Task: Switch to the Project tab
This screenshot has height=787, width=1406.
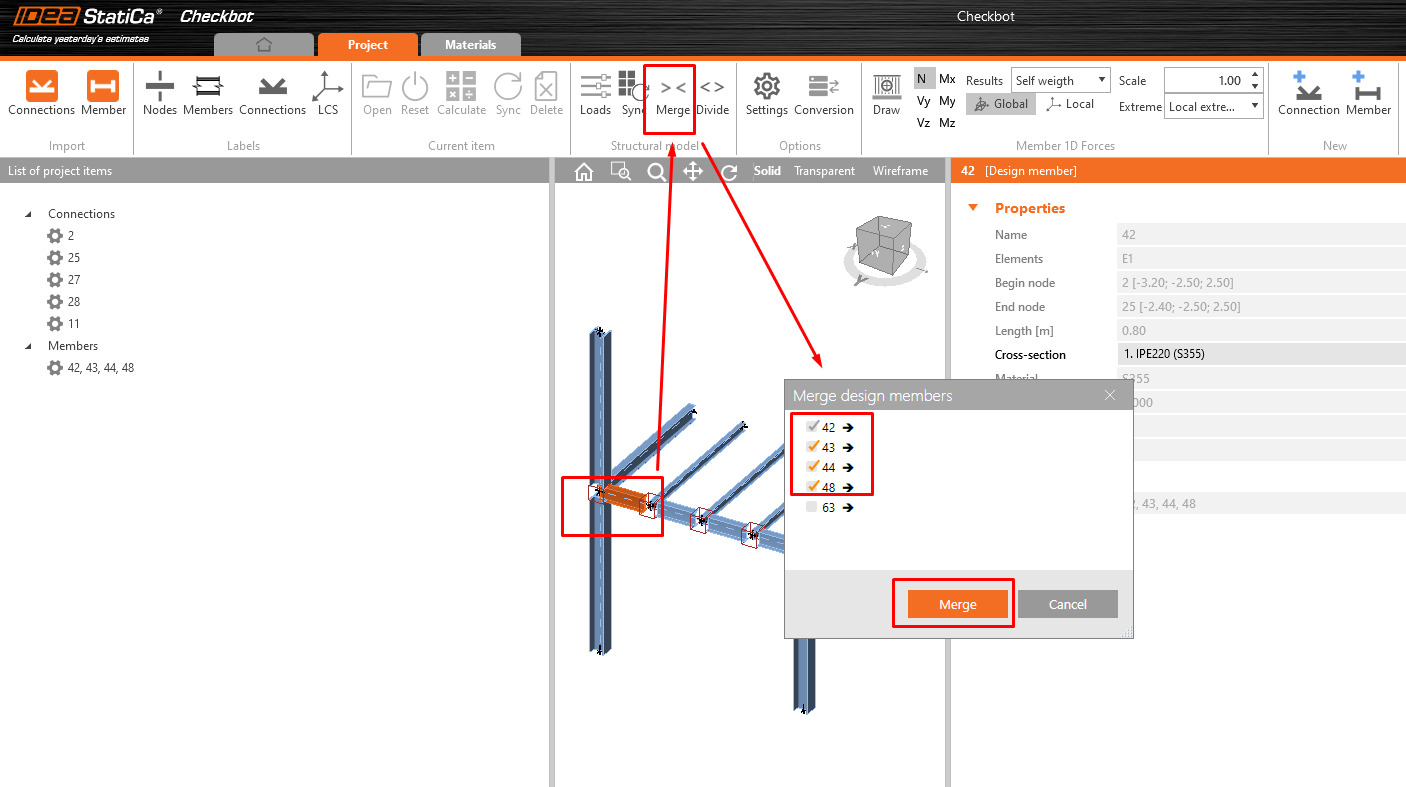Action: (x=367, y=44)
